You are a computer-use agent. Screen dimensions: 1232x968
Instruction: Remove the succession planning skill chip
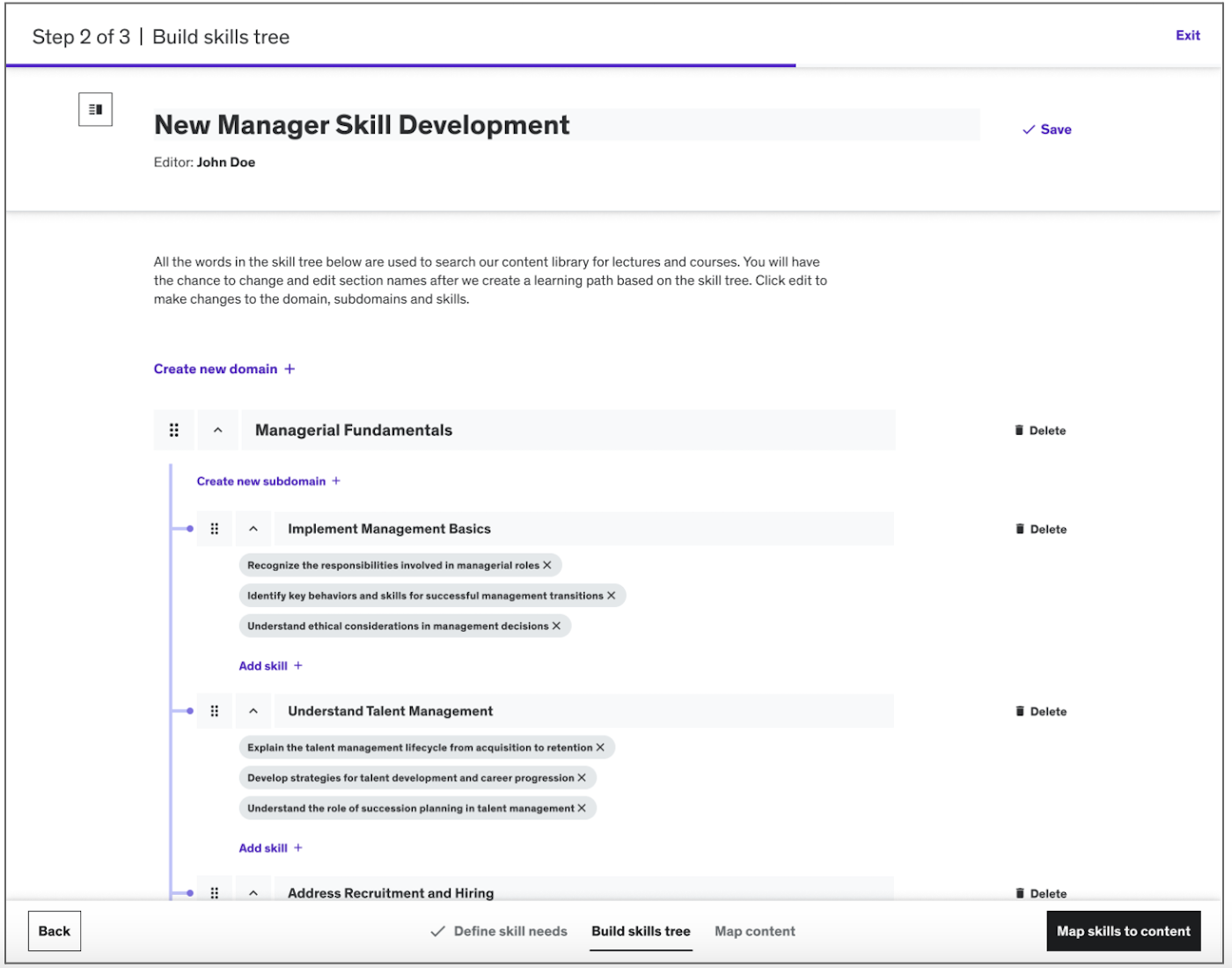click(x=582, y=808)
